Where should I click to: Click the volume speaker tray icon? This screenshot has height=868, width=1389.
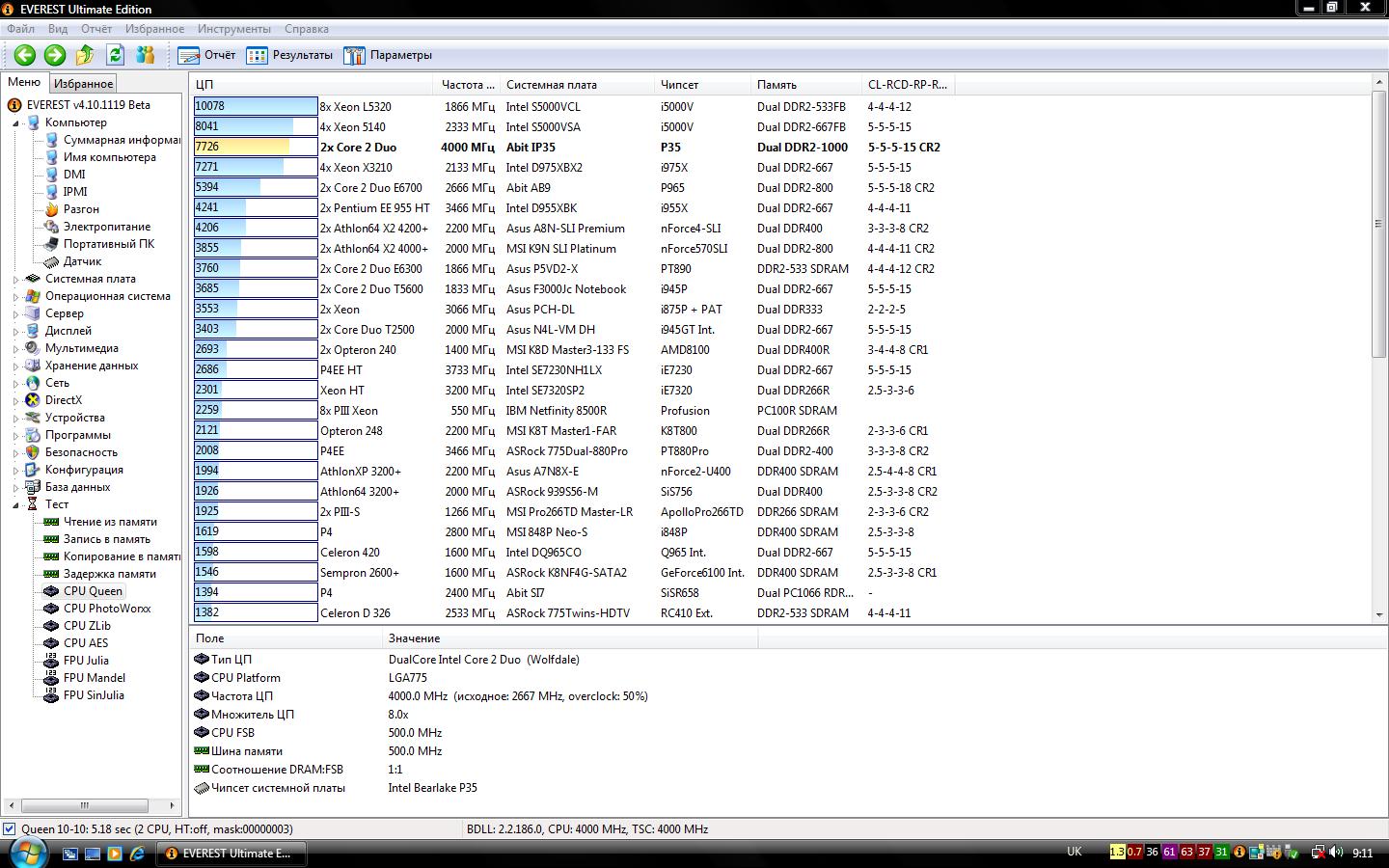[x=1337, y=853]
